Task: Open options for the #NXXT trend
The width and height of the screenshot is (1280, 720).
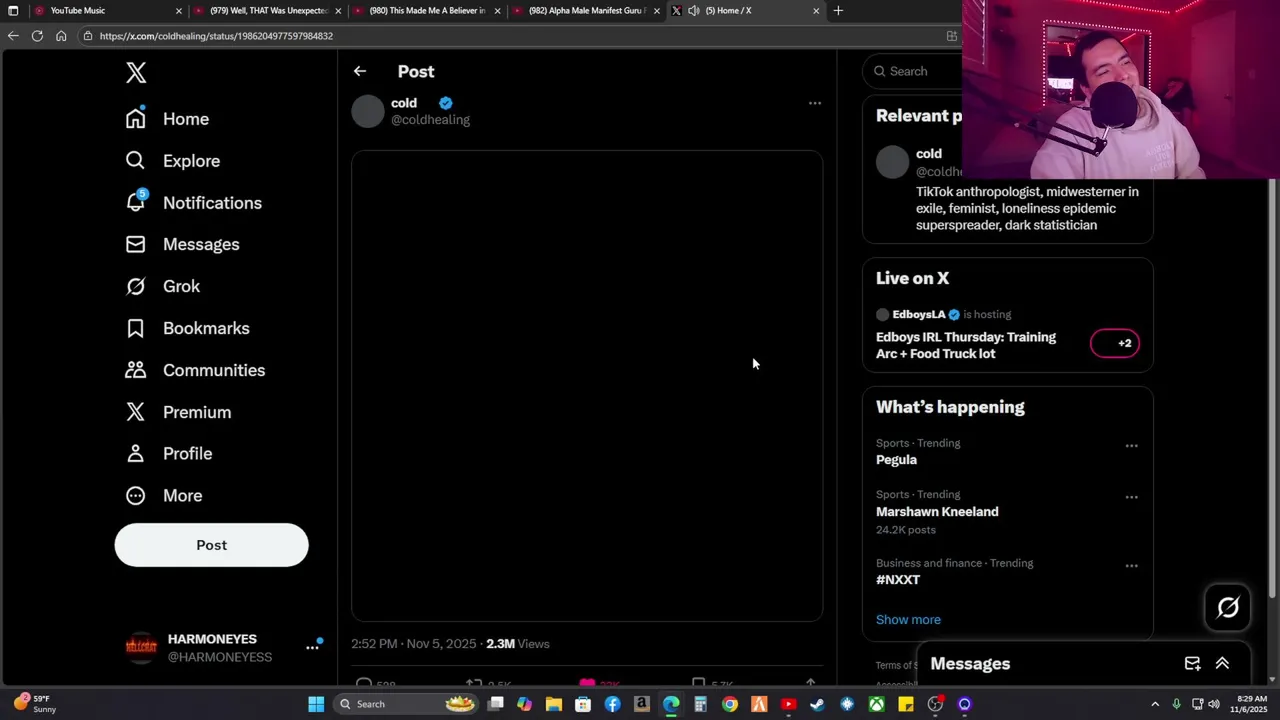Action: click(1131, 566)
